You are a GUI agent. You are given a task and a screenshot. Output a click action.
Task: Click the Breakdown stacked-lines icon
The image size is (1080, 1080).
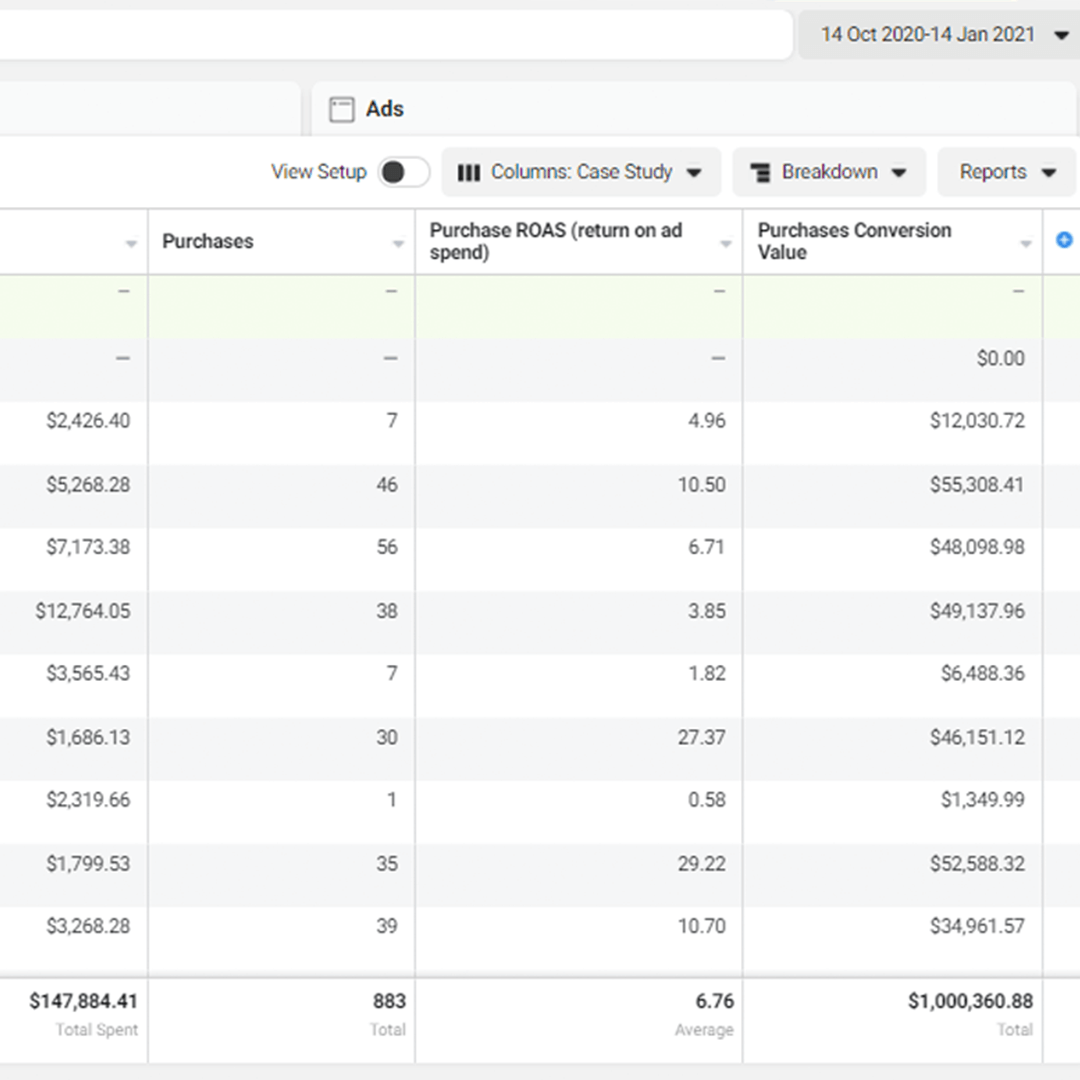click(761, 173)
